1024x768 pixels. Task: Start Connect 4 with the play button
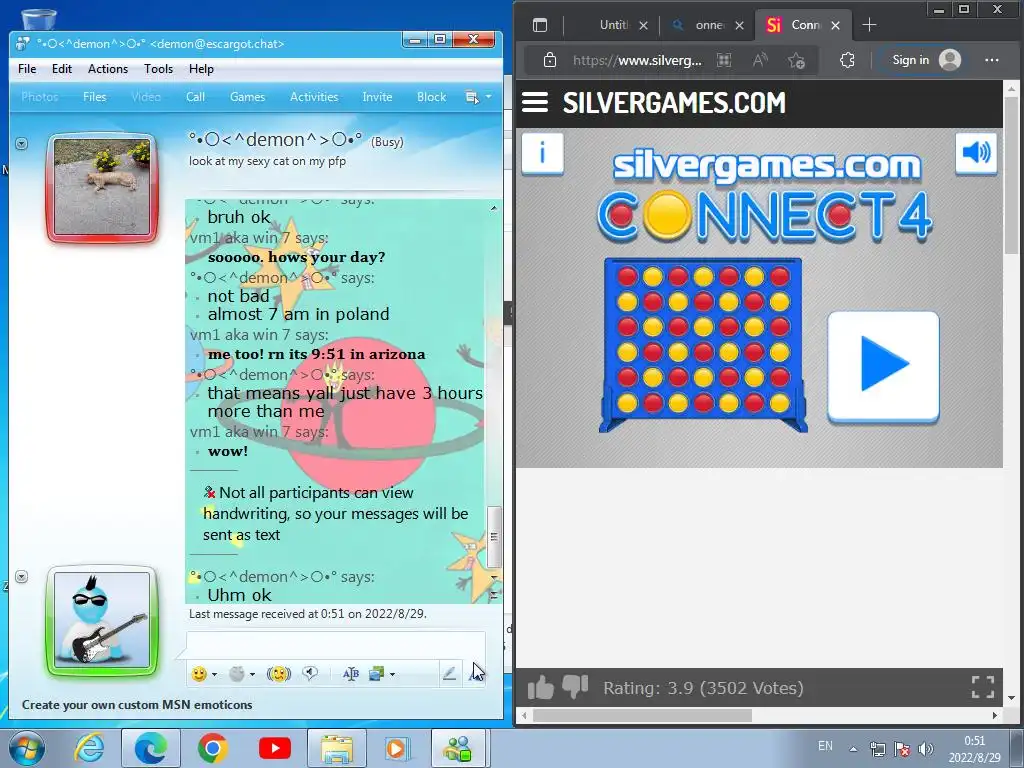pos(884,368)
